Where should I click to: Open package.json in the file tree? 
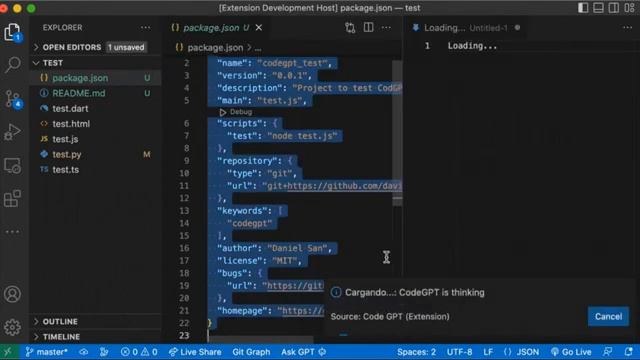95,78
